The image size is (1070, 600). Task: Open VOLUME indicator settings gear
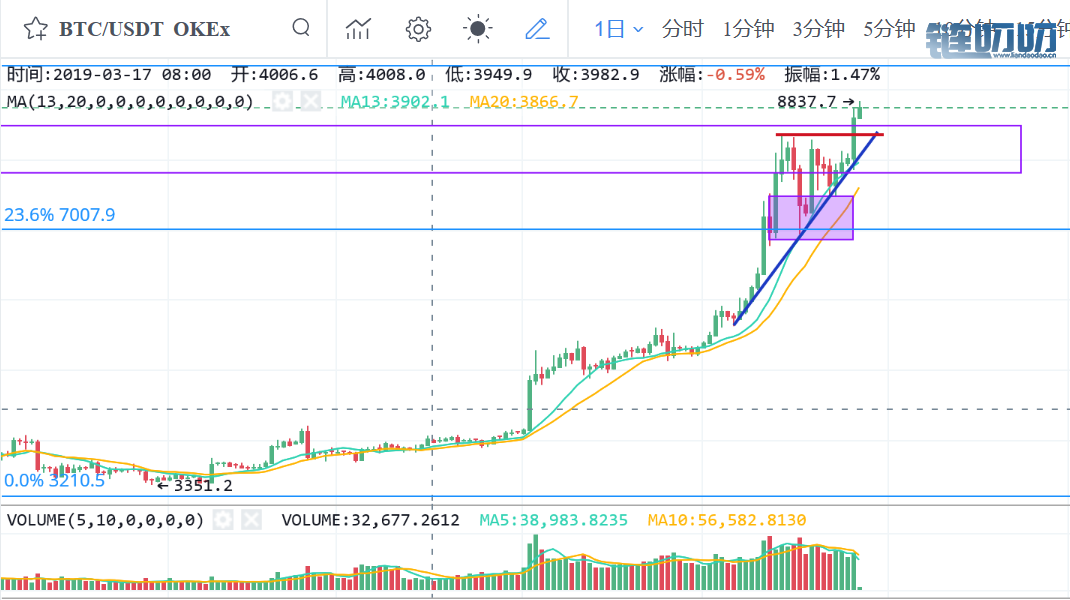coord(222,520)
